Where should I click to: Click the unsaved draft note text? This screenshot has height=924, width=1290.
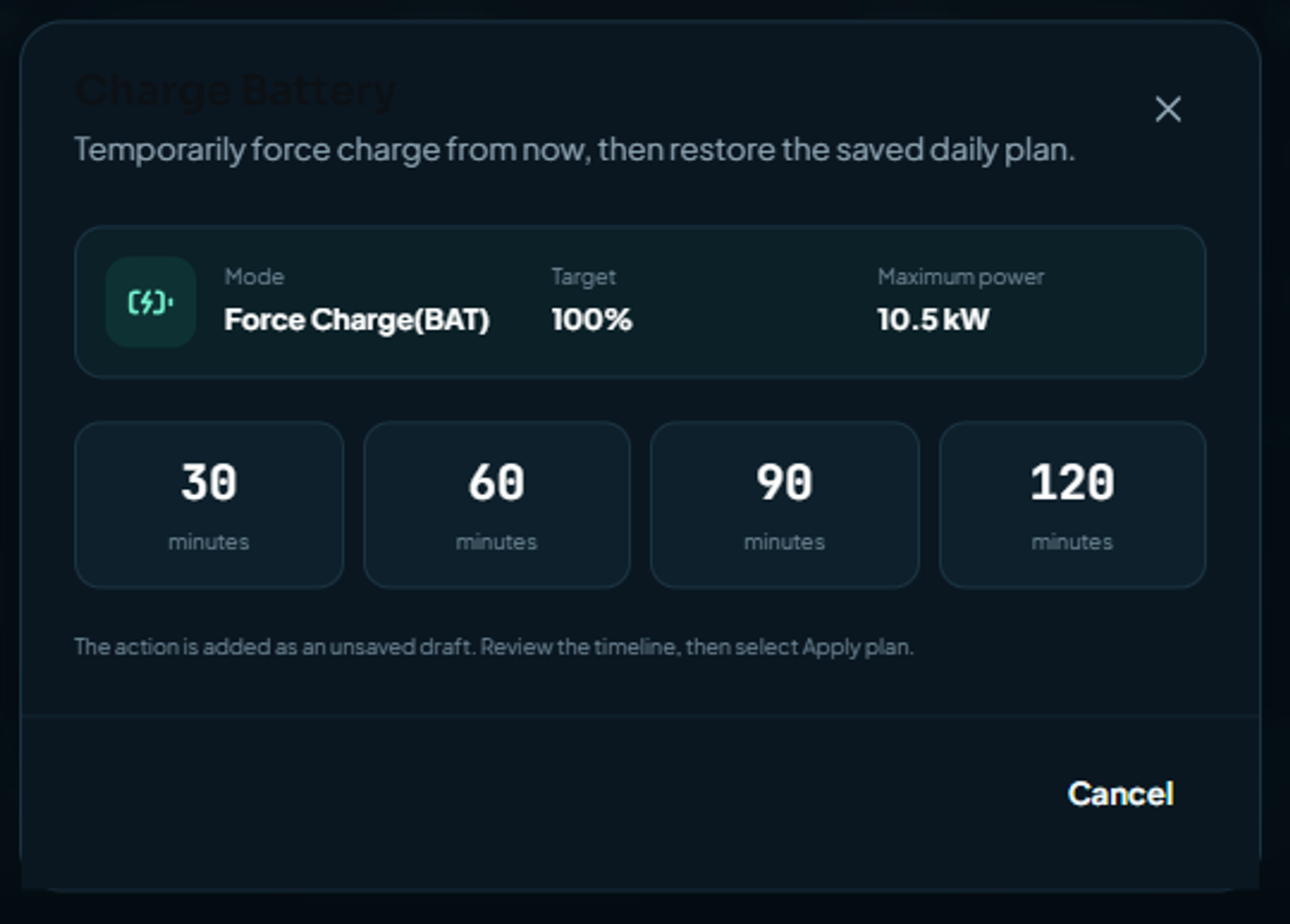[x=494, y=647]
